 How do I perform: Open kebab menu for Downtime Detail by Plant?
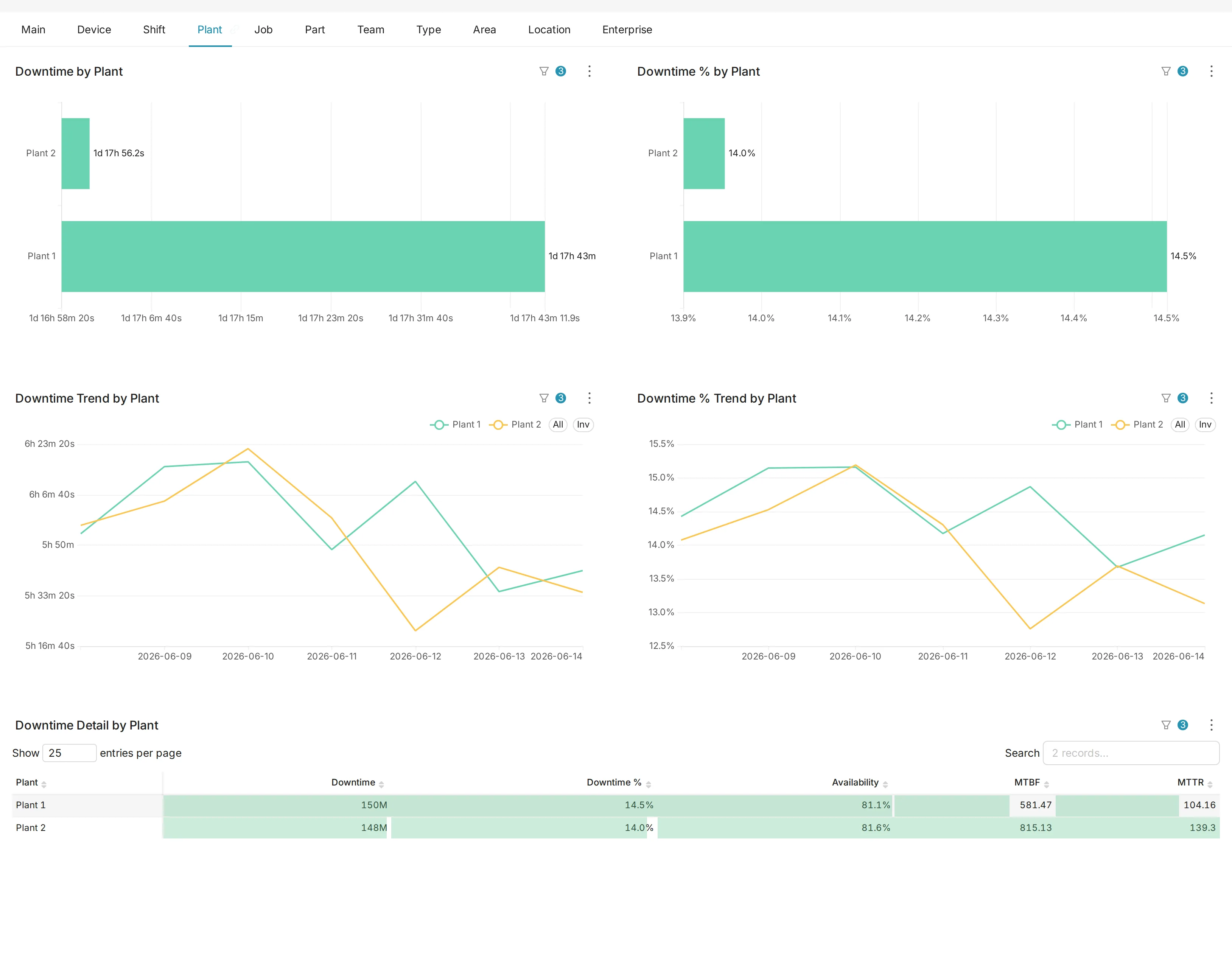click(1211, 725)
